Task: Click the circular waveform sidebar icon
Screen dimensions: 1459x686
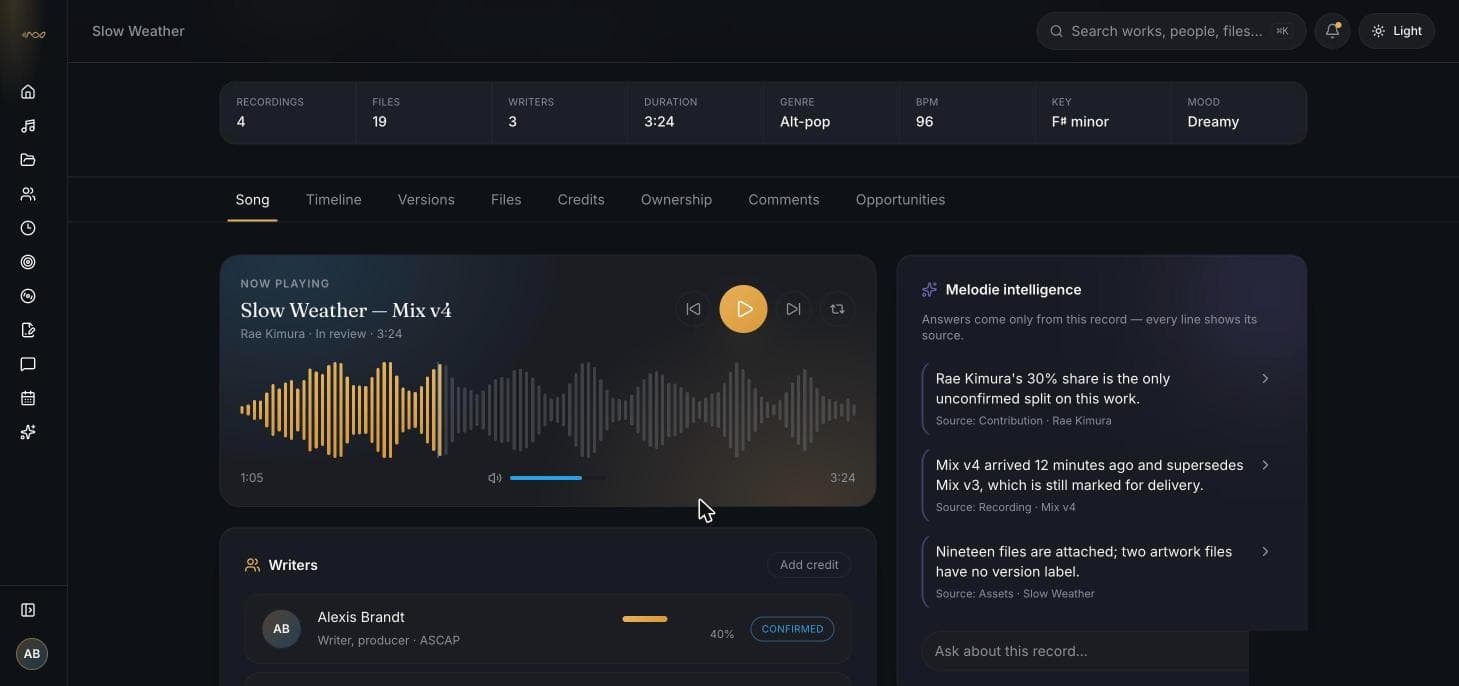Action: tap(28, 296)
